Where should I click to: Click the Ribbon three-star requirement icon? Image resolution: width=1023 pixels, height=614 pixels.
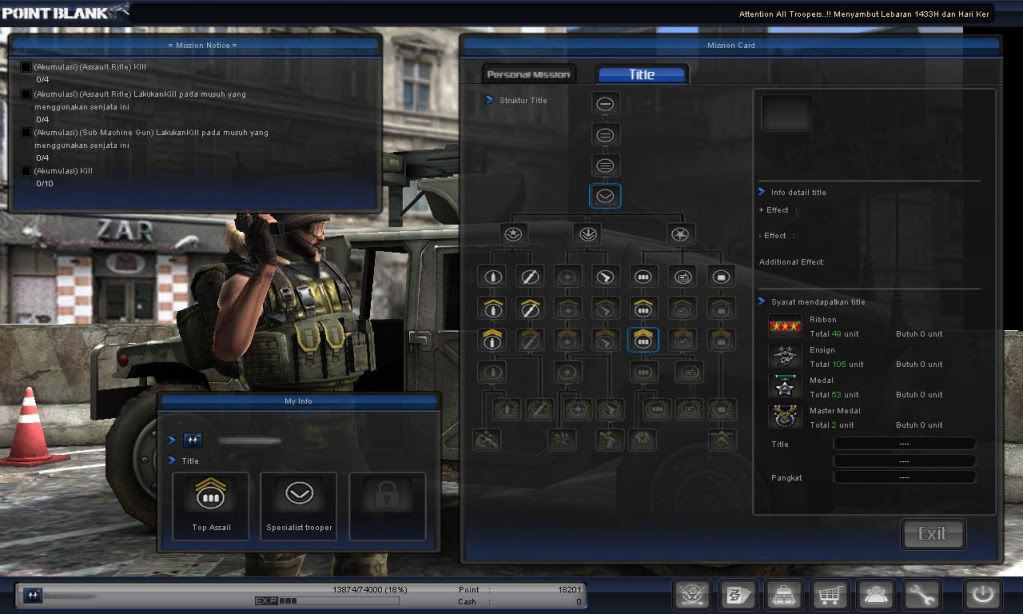(784, 326)
